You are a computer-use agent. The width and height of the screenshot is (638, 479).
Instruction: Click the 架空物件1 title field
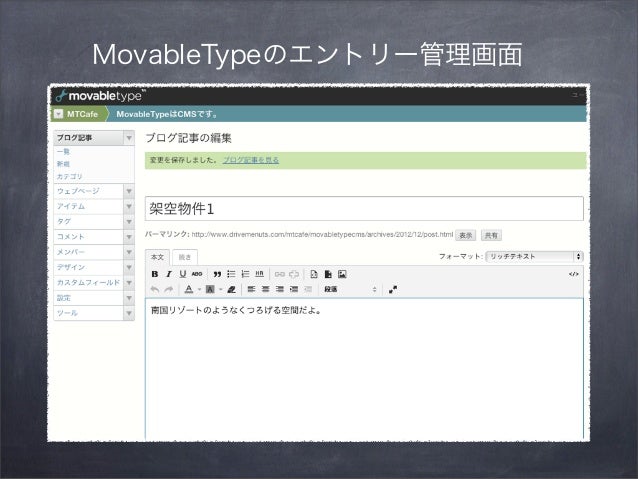364,209
